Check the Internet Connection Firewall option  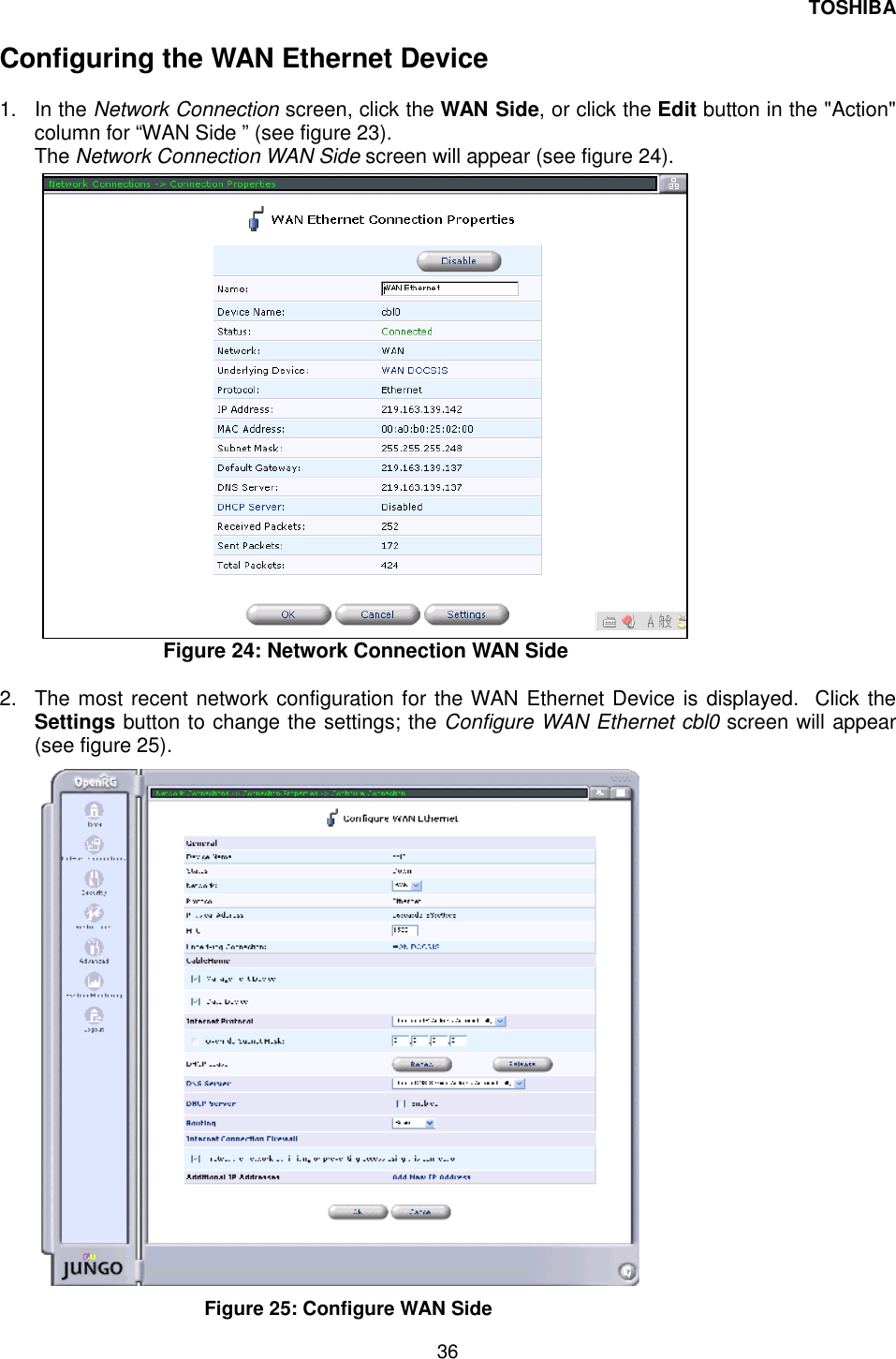[x=194, y=1158]
